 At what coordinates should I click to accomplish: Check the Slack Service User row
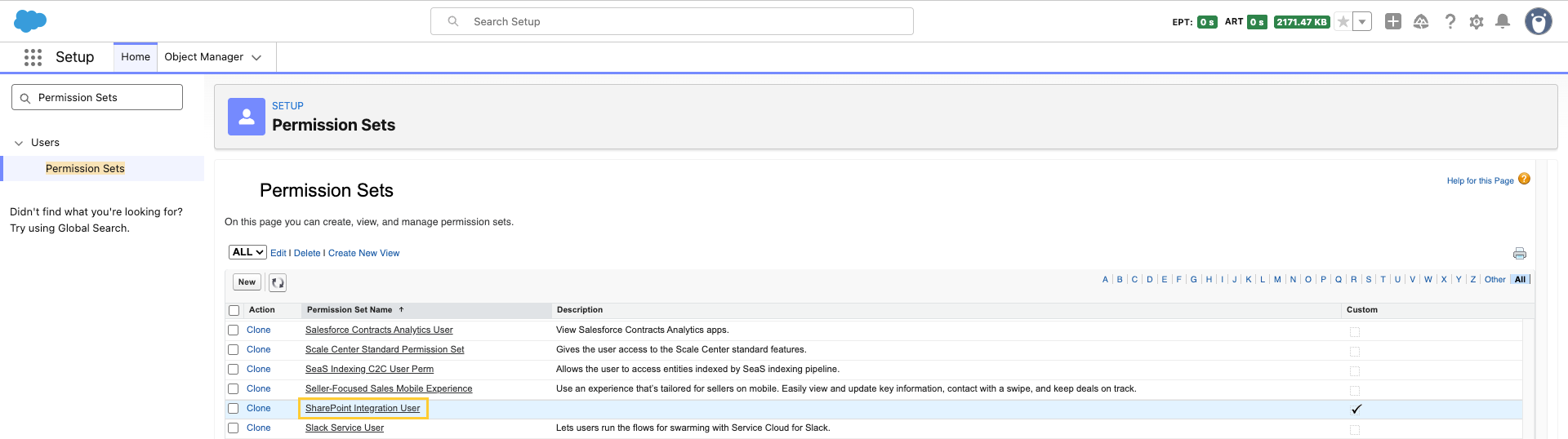pyautogui.click(x=234, y=428)
